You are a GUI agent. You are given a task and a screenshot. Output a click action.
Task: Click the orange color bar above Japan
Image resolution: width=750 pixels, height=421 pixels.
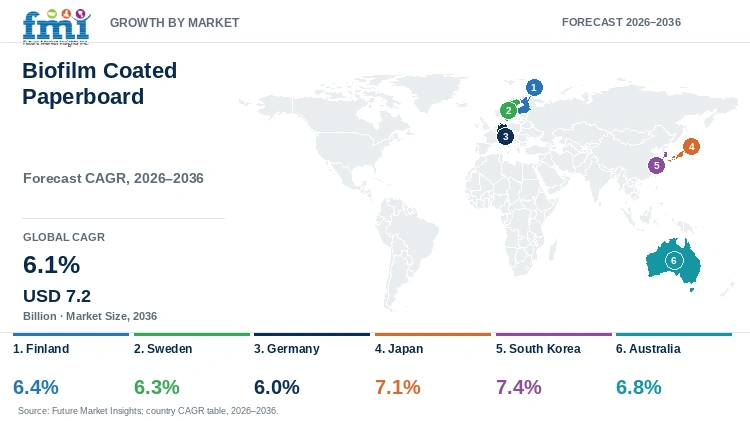[433, 334]
